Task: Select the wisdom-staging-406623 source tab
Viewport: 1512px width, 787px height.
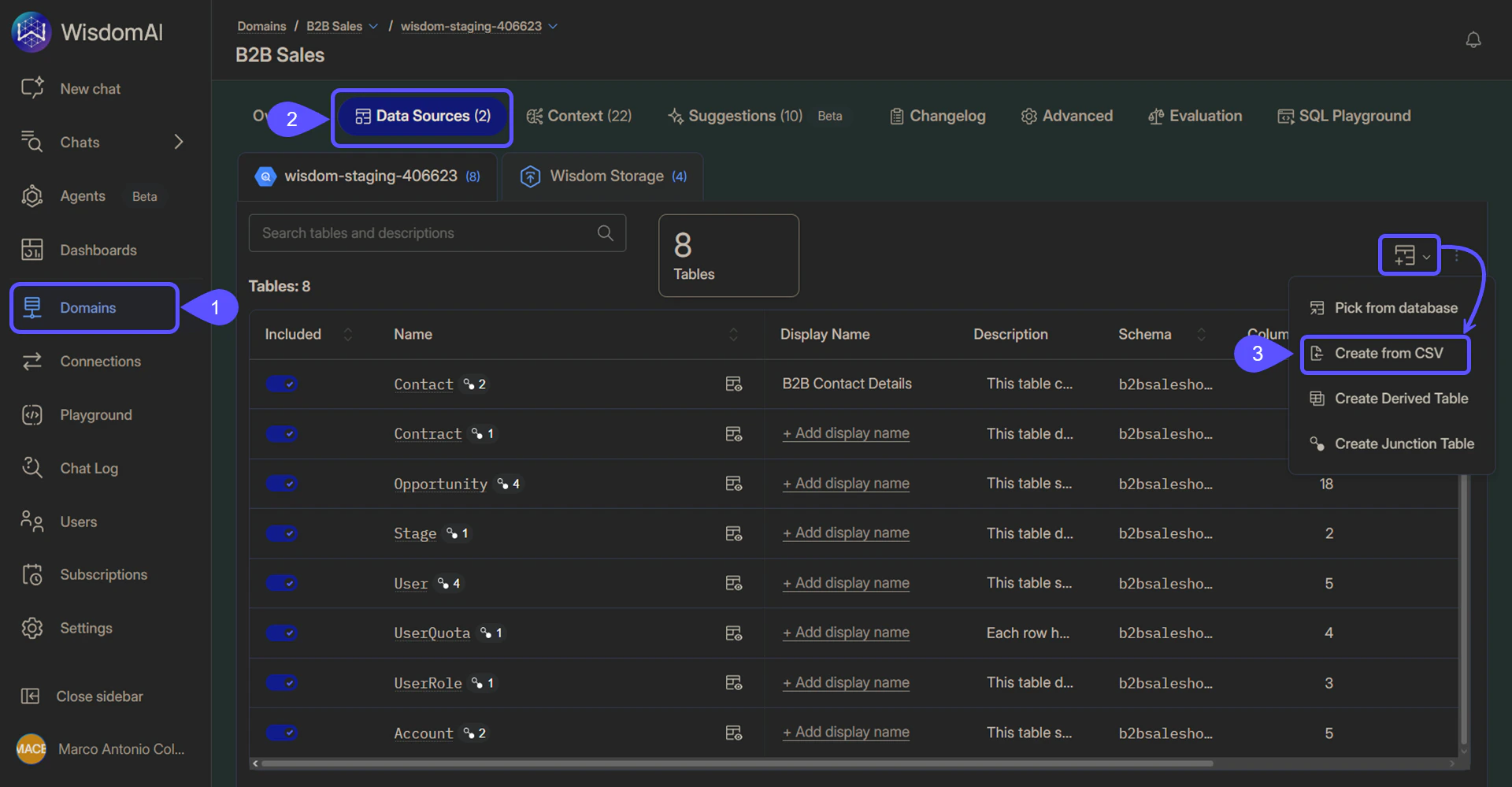Action: coord(368,176)
